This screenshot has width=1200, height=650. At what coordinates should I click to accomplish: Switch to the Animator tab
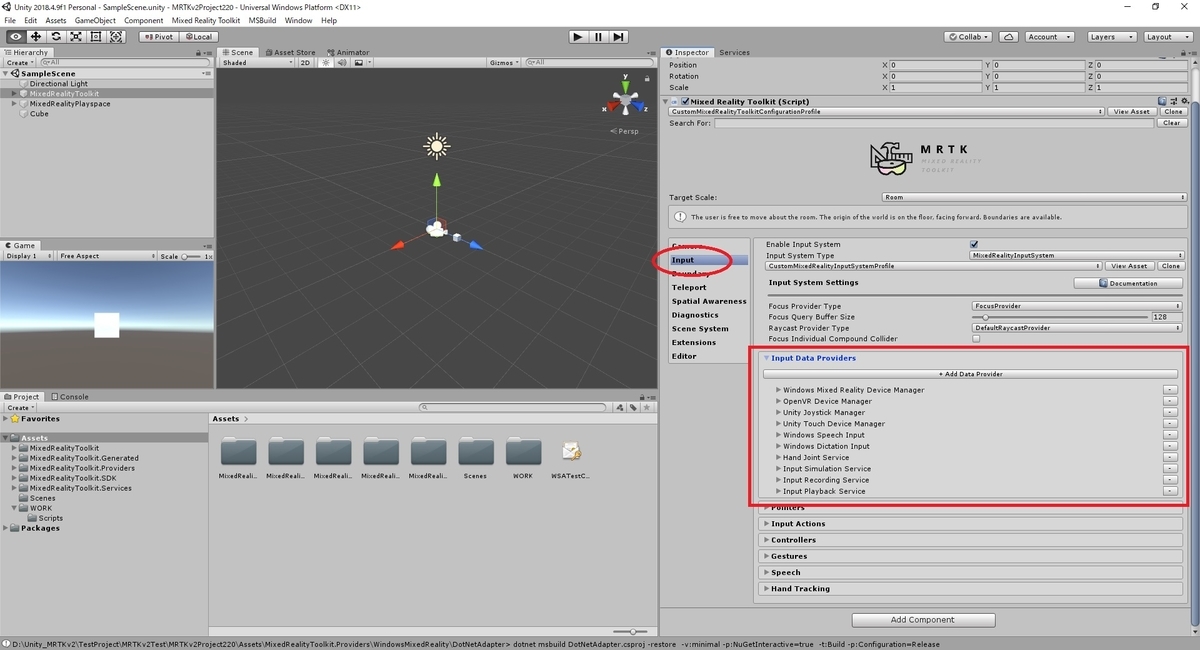click(x=348, y=52)
